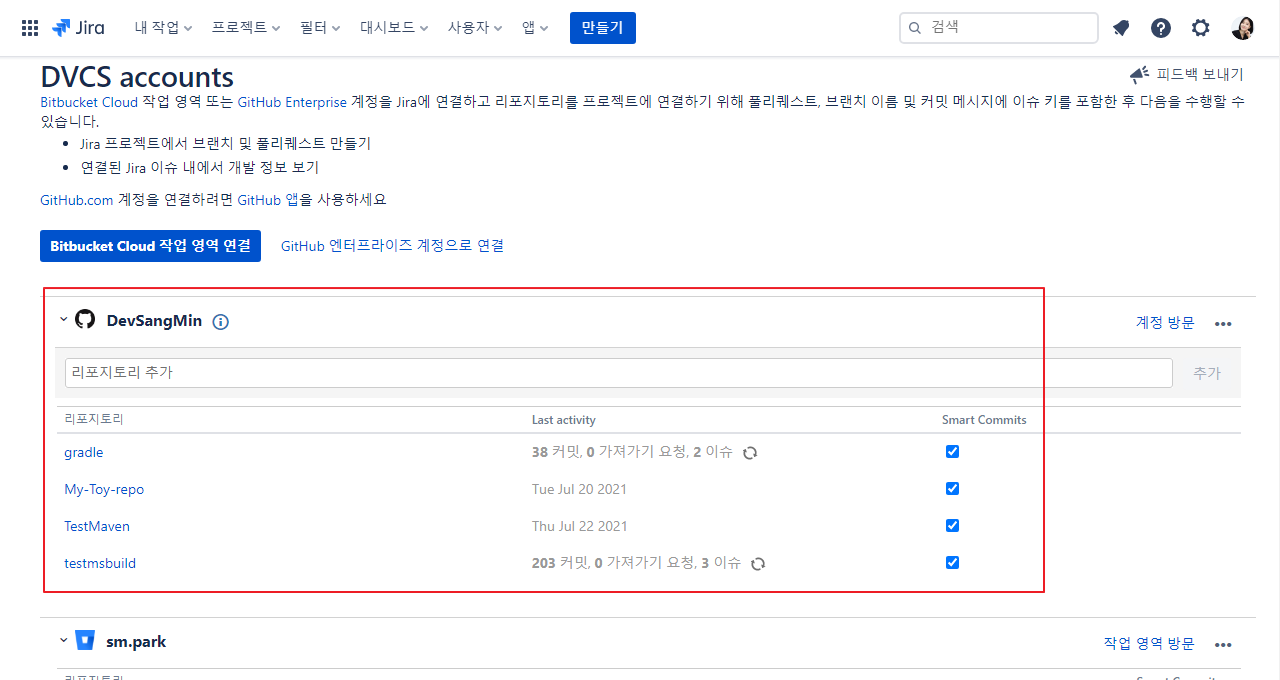Toggle Smart Commits for gradle
The image size is (1280, 680).
(952, 452)
